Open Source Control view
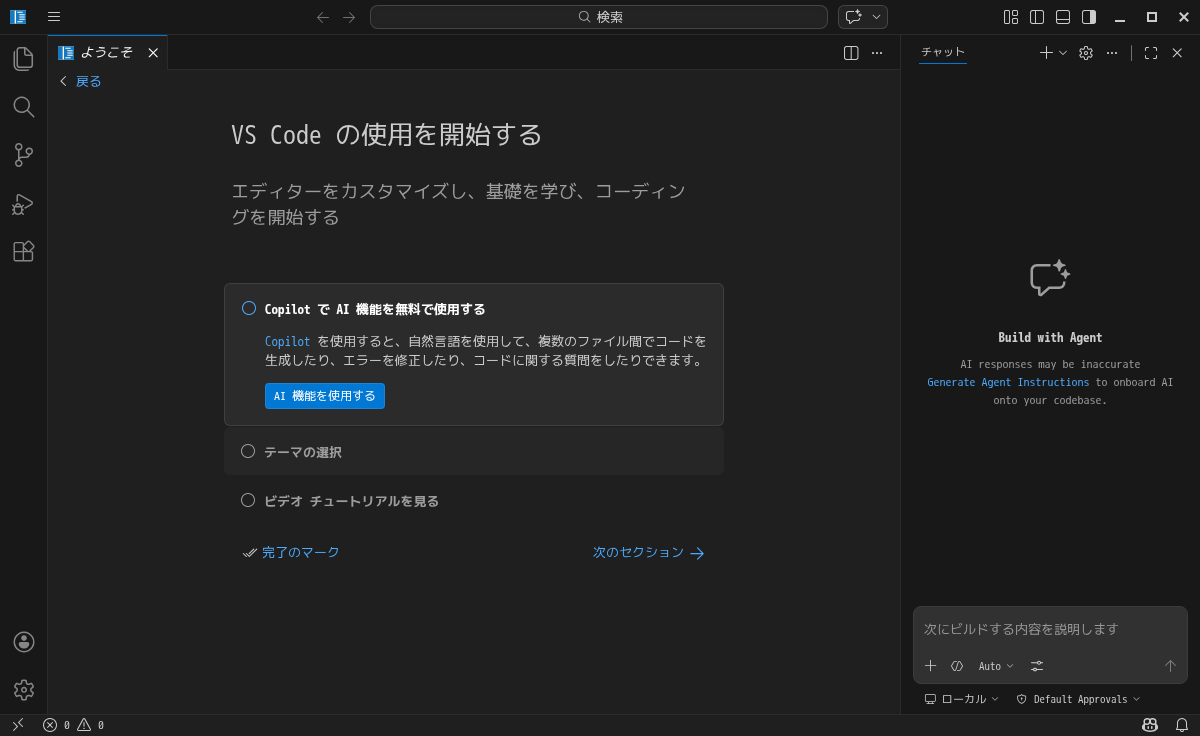Image resolution: width=1200 pixels, height=736 pixels. pyautogui.click(x=24, y=155)
